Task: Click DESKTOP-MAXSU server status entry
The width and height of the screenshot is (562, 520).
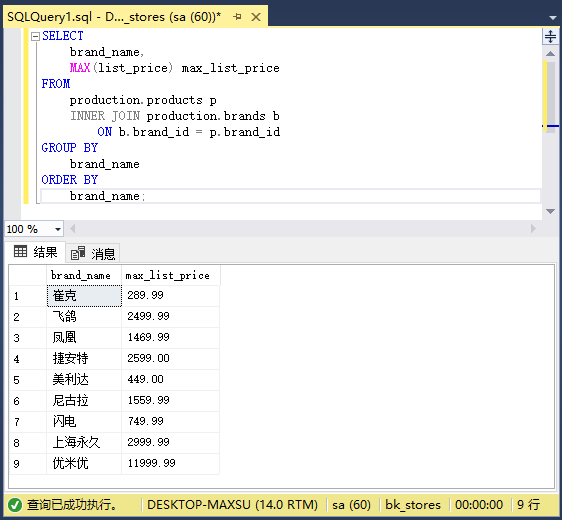Action: pos(232,505)
